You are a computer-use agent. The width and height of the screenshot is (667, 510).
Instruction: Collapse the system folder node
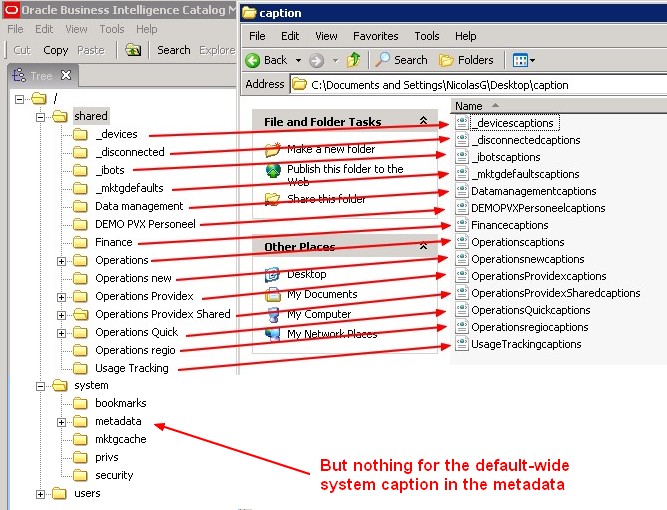tap(40, 386)
